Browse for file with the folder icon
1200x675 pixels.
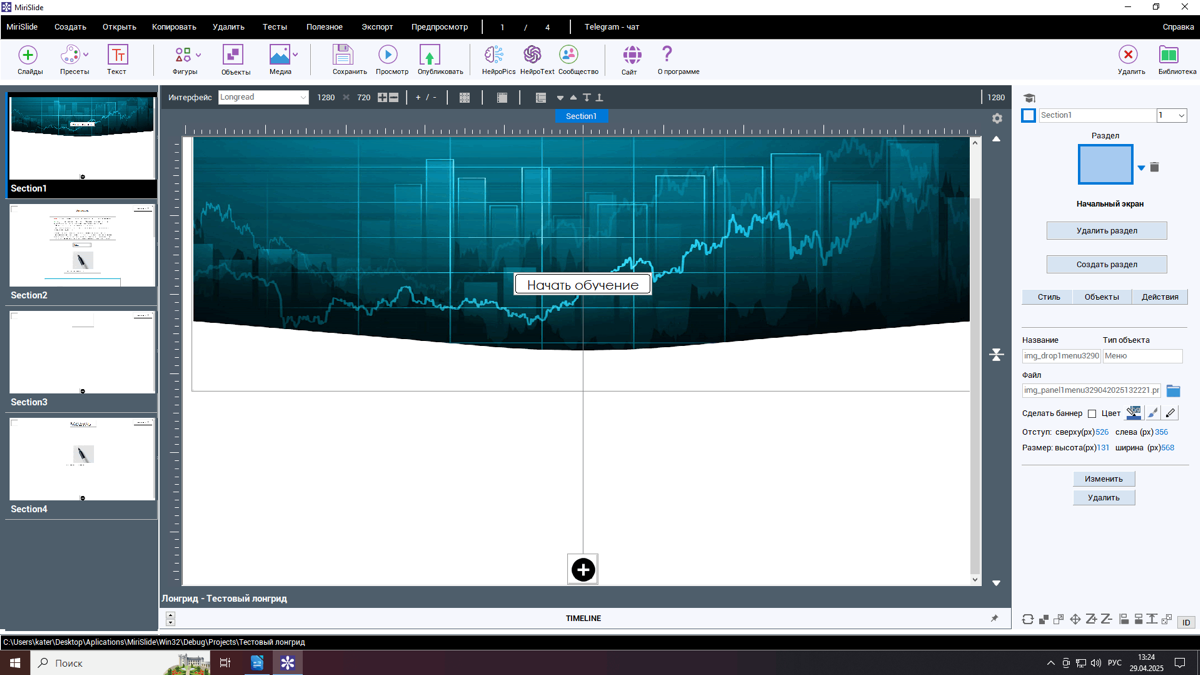[x=1173, y=391]
